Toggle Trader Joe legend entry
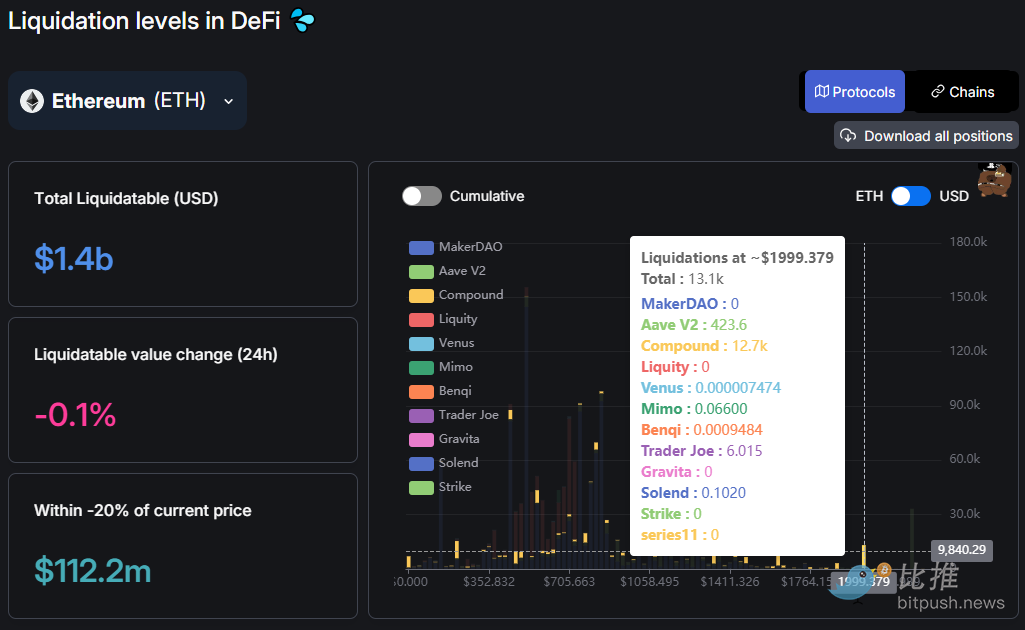This screenshot has height=630, width=1025. pyautogui.click(x=468, y=415)
